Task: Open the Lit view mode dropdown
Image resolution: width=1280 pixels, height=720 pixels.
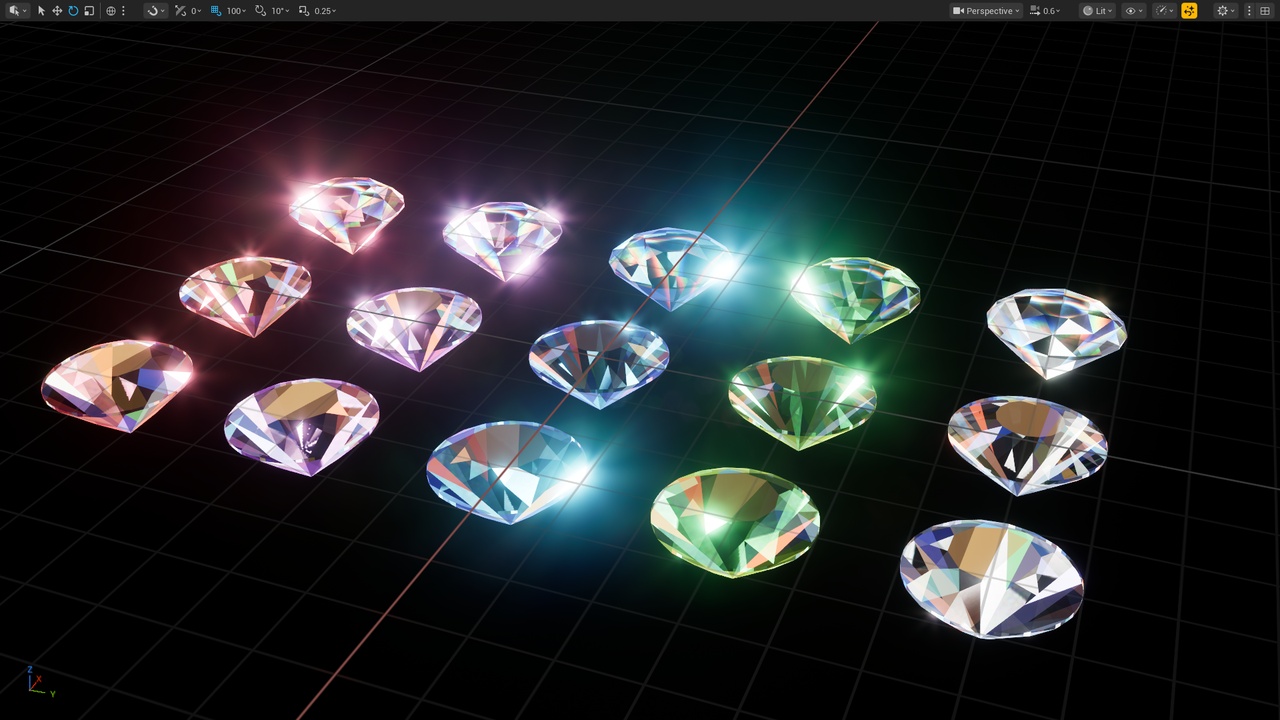Action: (x=1097, y=11)
